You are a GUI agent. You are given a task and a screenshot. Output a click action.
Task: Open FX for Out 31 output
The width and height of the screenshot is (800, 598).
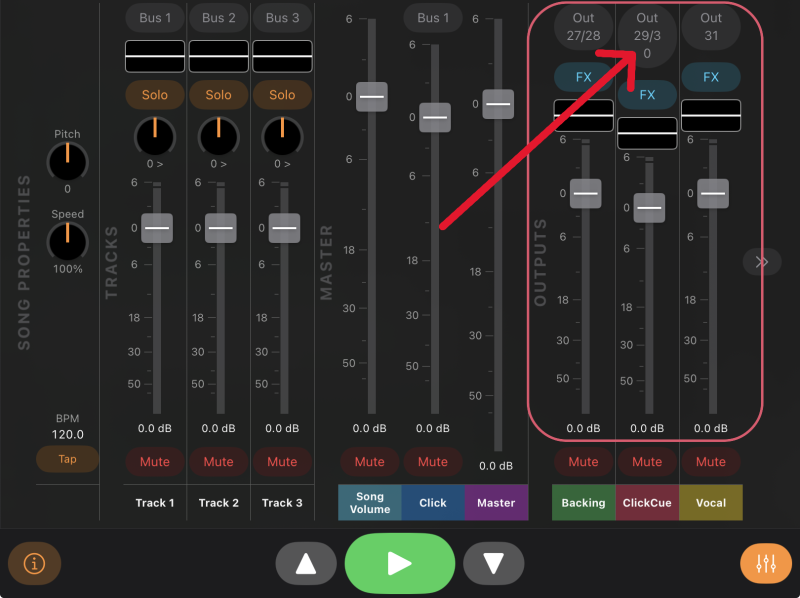(711, 77)
